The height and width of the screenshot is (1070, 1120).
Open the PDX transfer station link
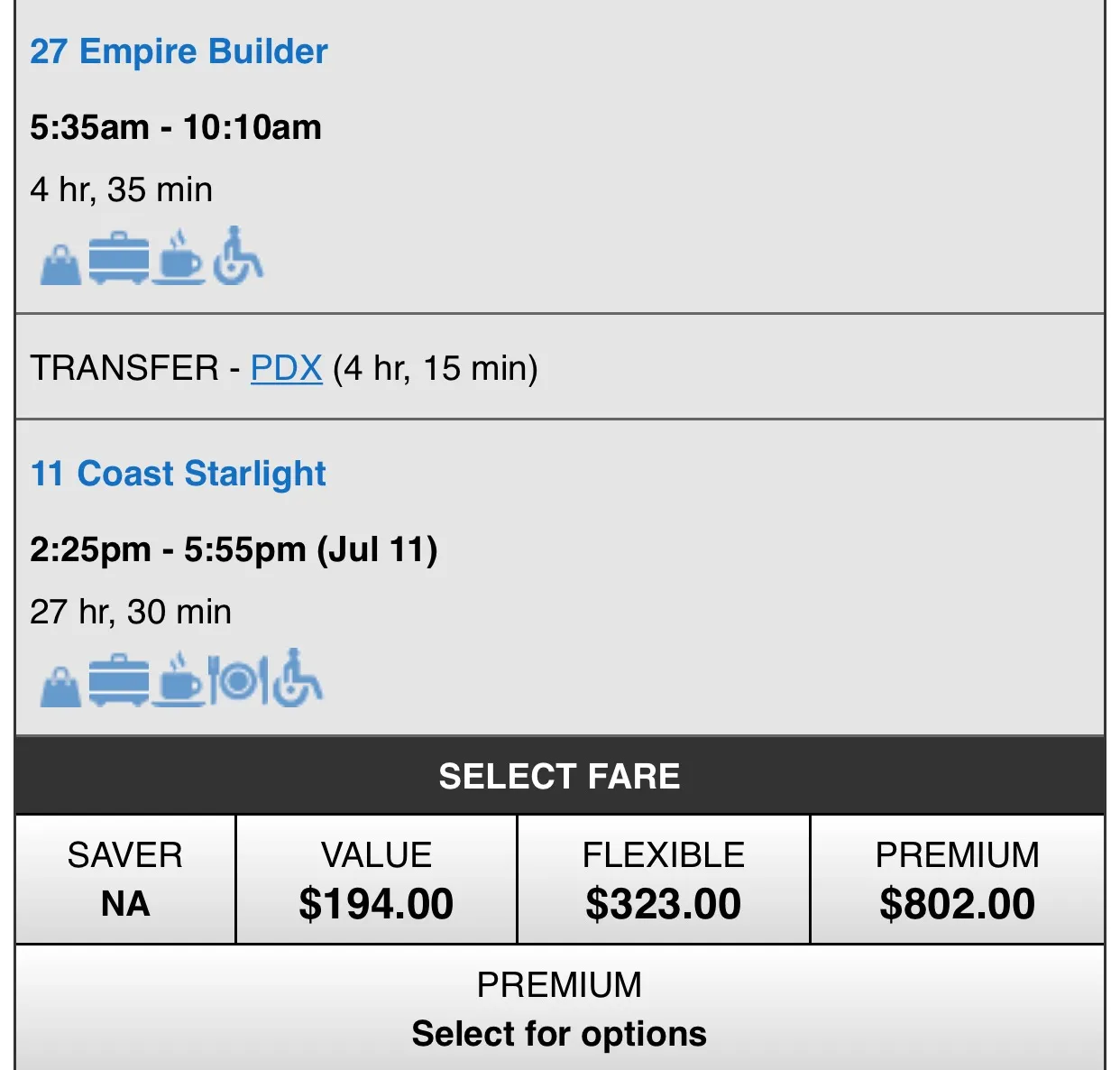[x=286, y=368]
